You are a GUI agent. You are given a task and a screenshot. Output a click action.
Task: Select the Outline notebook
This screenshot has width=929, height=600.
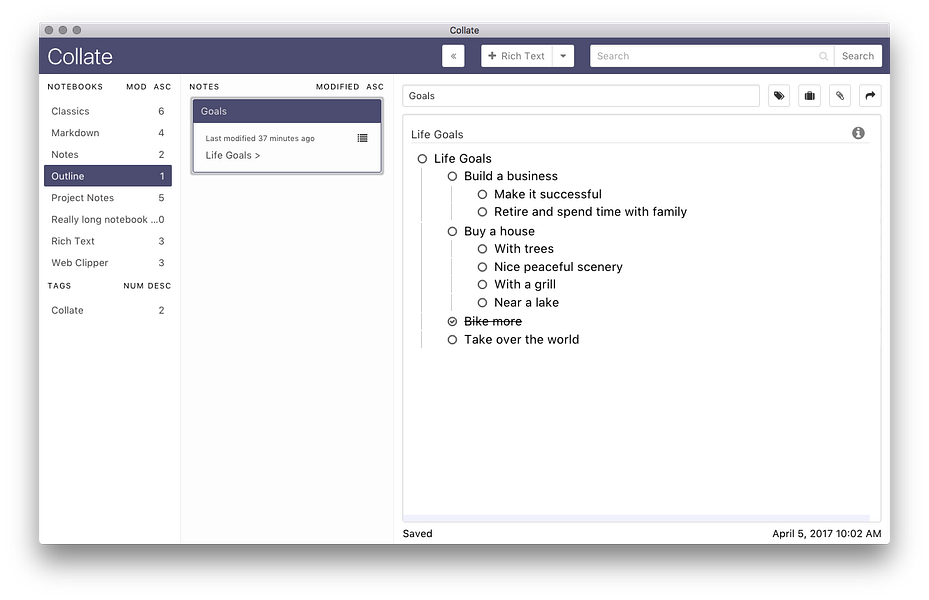click(x=108, y=176)
